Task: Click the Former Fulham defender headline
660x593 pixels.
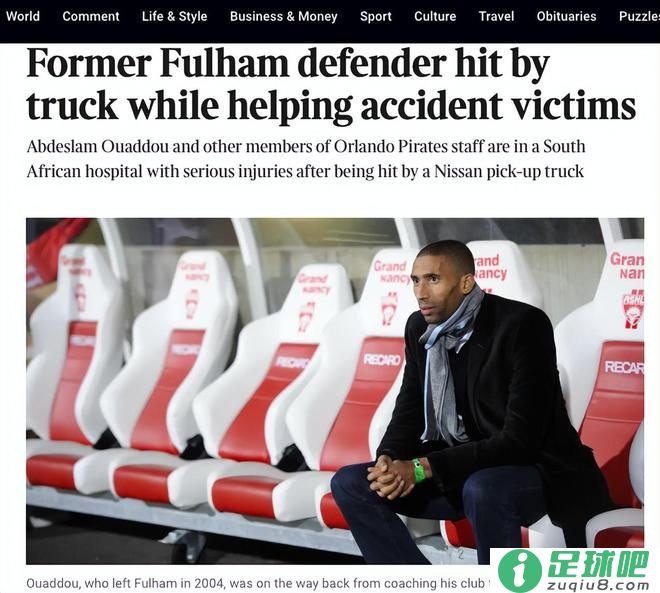Action: pos(331,84)
